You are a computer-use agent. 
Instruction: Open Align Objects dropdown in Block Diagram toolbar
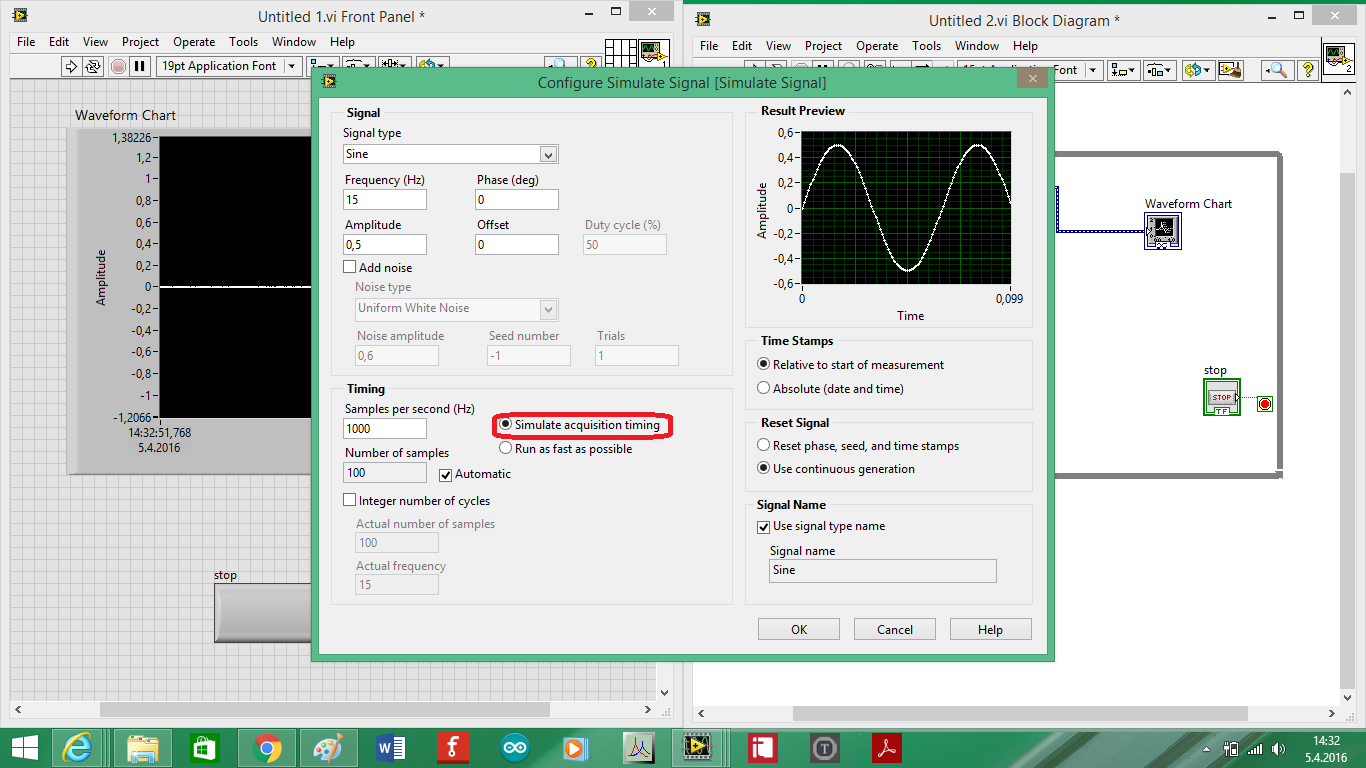(1124, 70)
